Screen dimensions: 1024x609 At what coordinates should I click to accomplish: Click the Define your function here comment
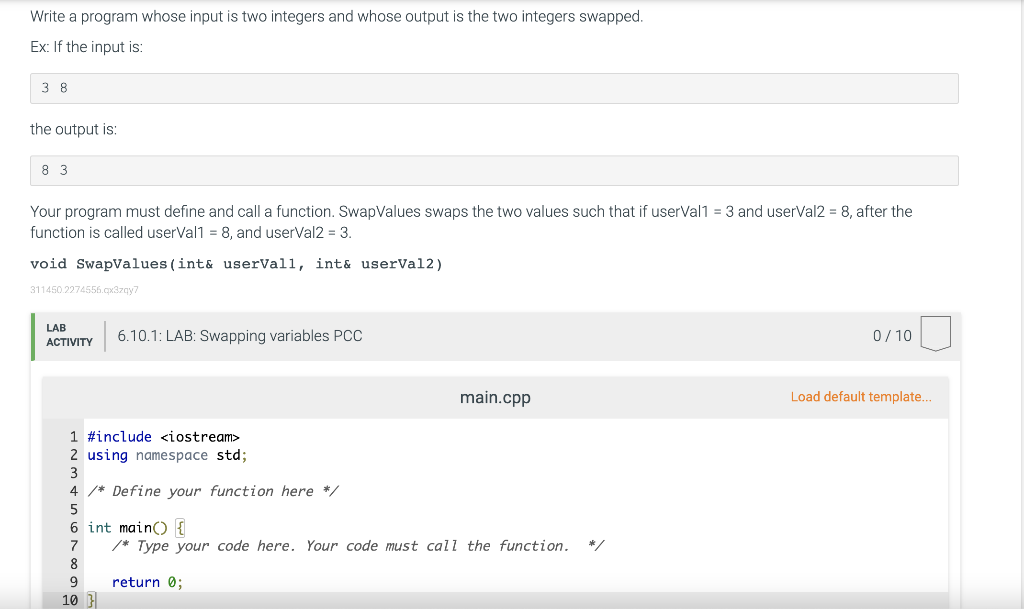(213, 491)
